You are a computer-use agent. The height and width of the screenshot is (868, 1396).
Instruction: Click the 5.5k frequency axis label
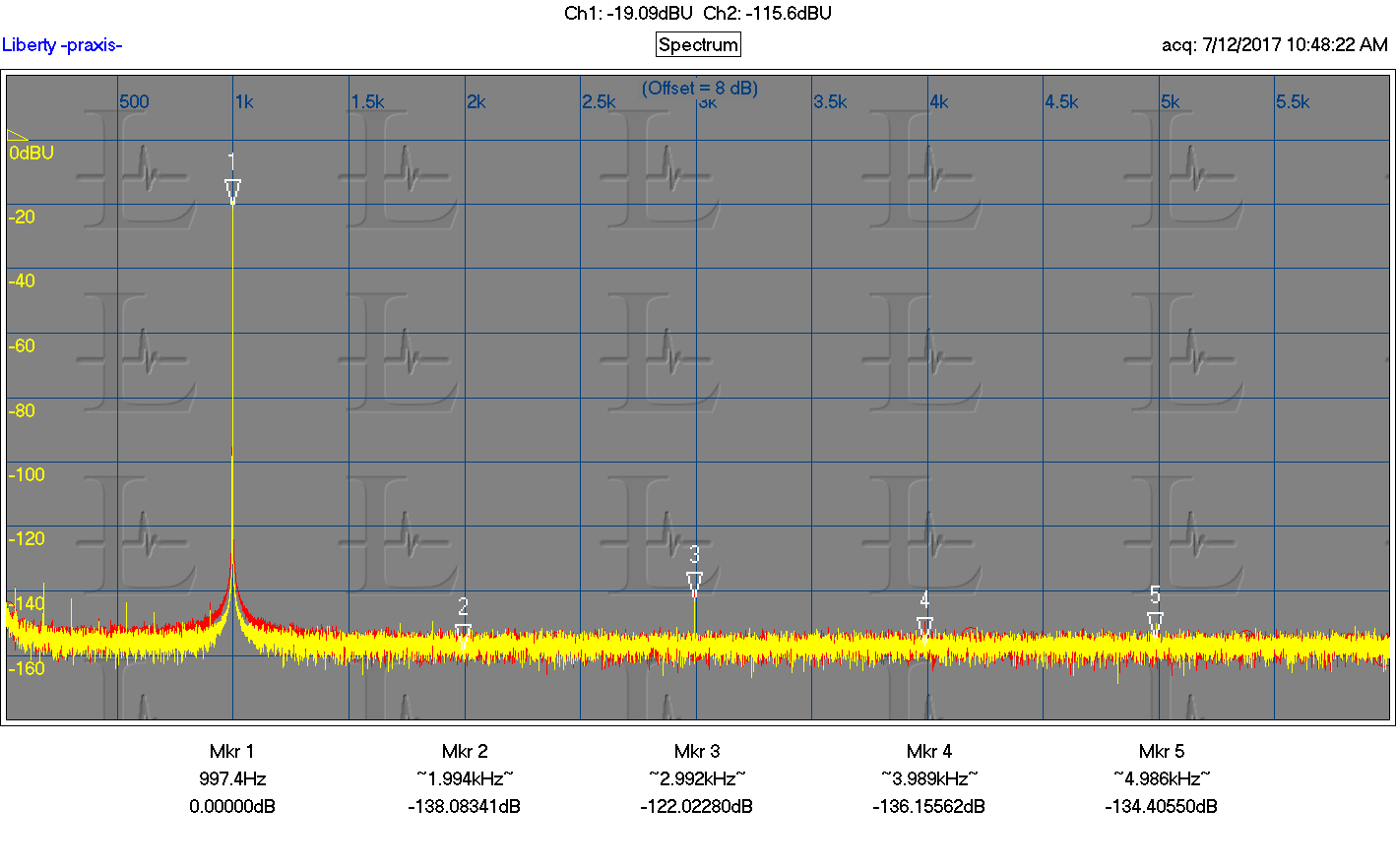tap(1293, 101)
